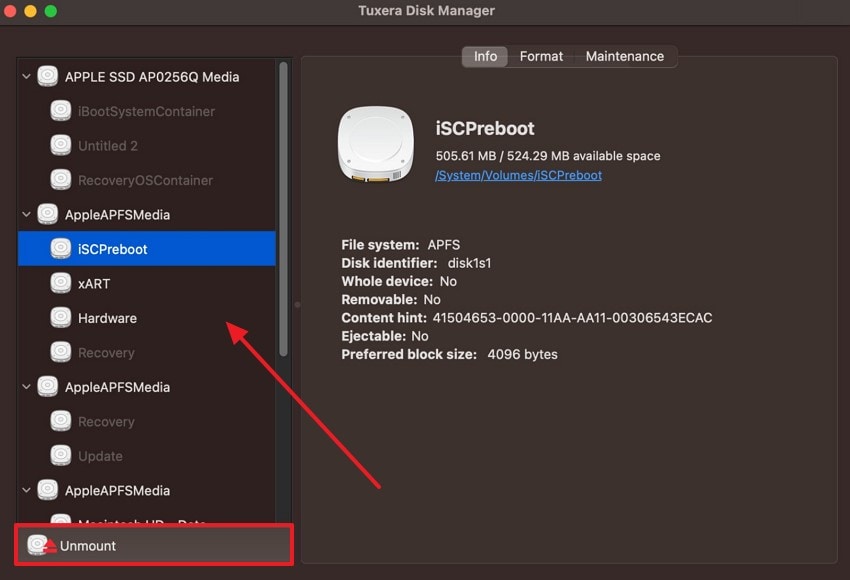Click the large iSCPreboot drive image
The image size is (850, 580).
[x=376, y=144]
